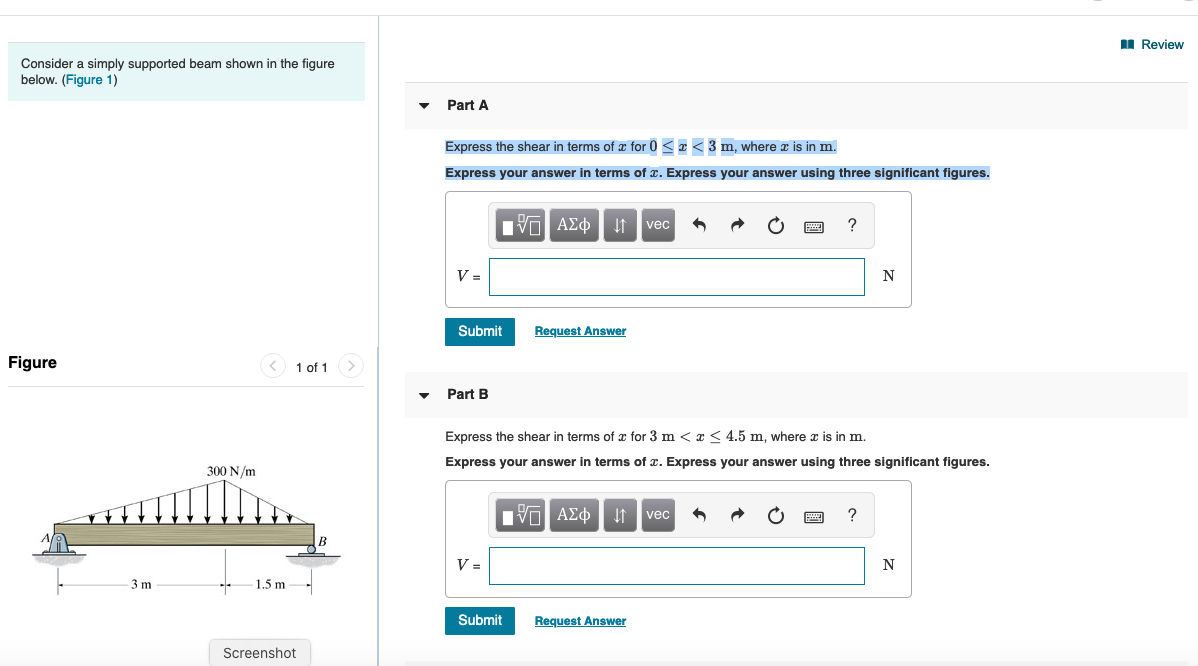The width and height of the screenshot is (1198, 666).
Task: Insert vec notation in Part A toolbar
Action: tap(658, 225)
